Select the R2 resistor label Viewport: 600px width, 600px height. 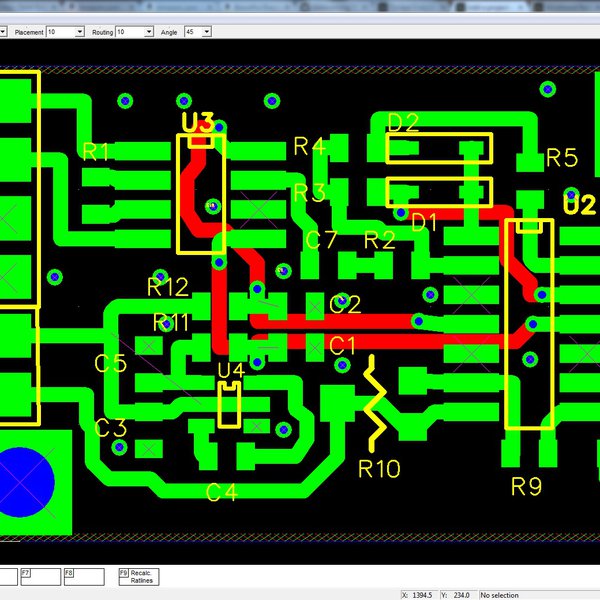379,241
